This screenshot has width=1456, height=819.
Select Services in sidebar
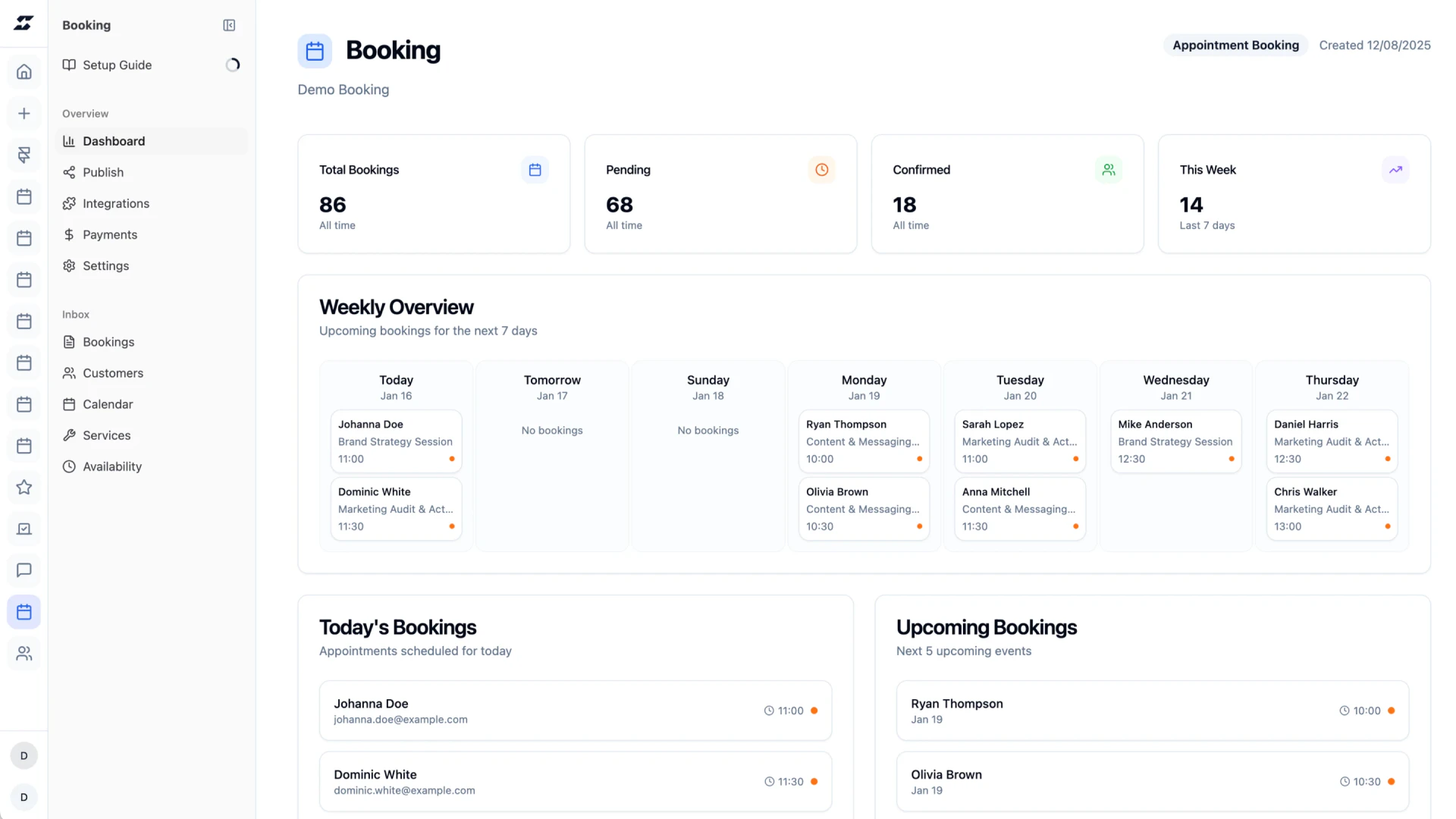(x=107, y=435)
